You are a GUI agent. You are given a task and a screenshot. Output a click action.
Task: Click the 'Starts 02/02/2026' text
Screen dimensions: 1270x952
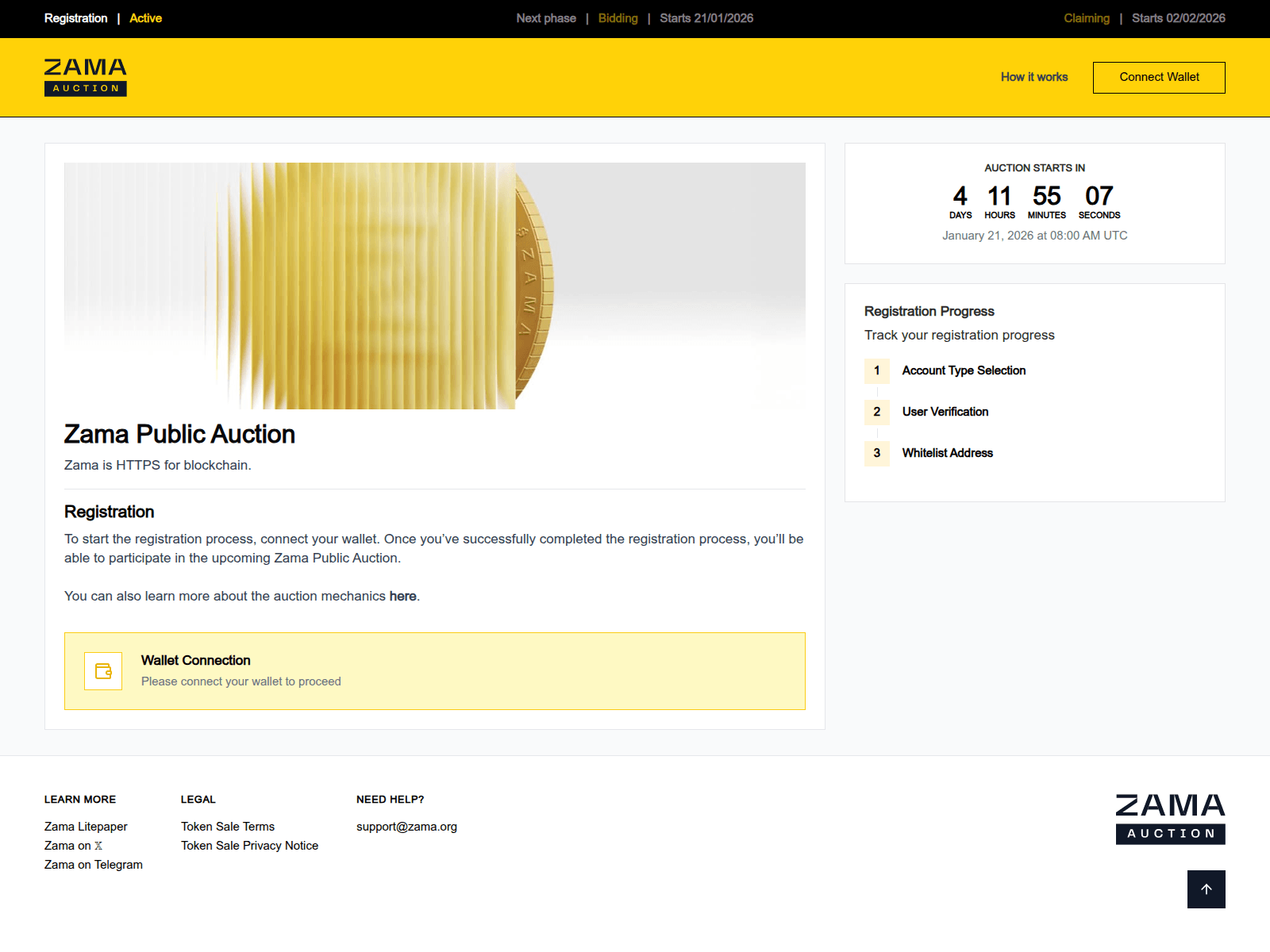[x=1179, y=18]
